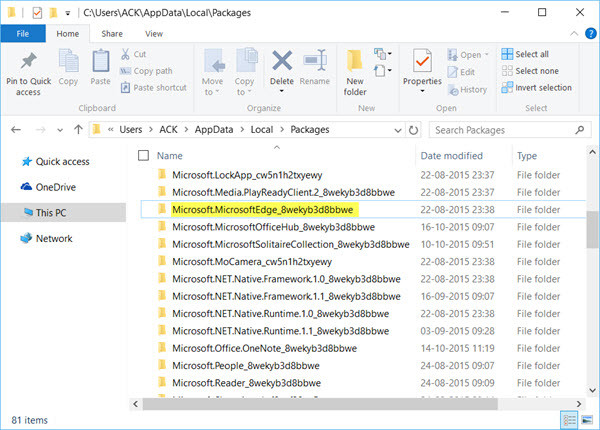Click AppData in the breadcrumb path
The width and height of the screenshot is (600, 430).
(214, 130)
